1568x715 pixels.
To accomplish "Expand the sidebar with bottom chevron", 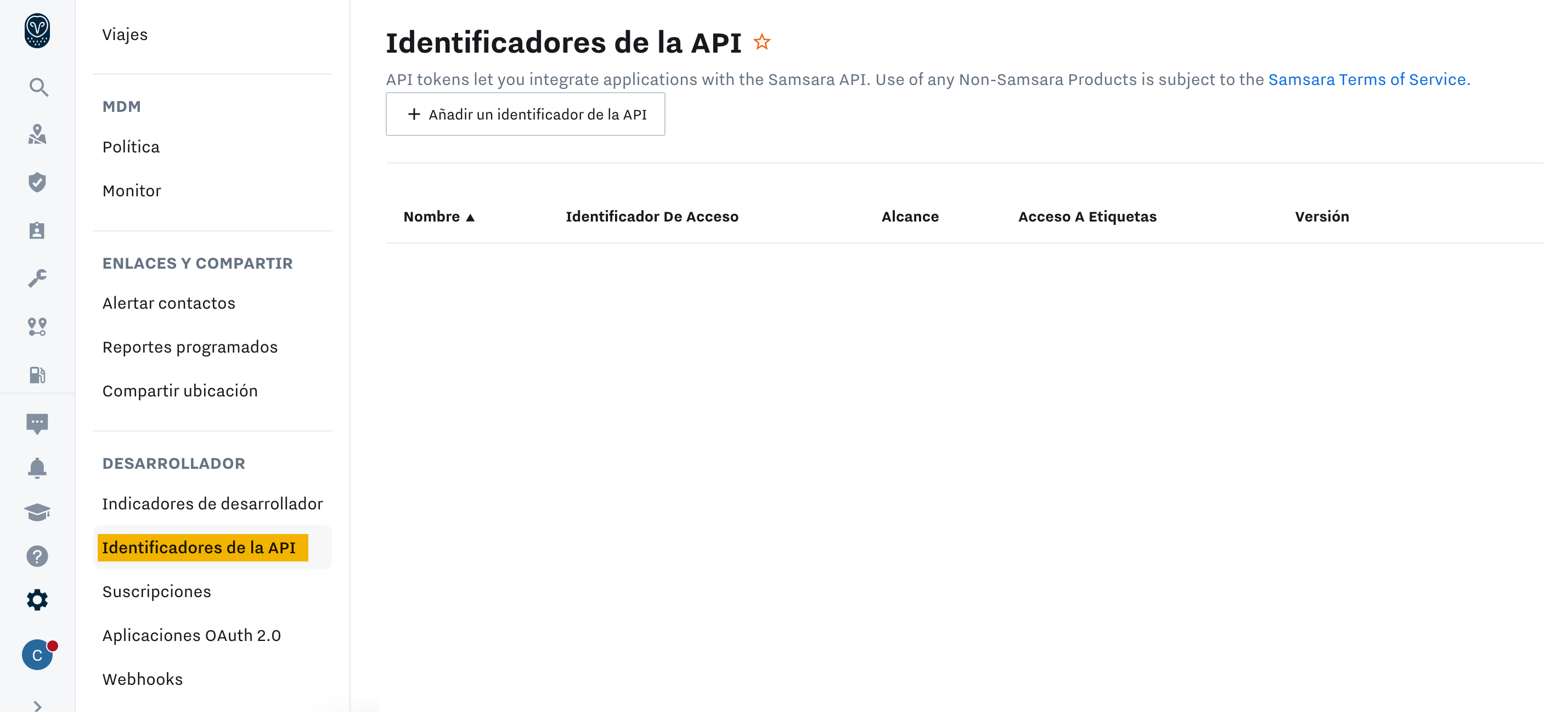I will (x=38, y=706).
